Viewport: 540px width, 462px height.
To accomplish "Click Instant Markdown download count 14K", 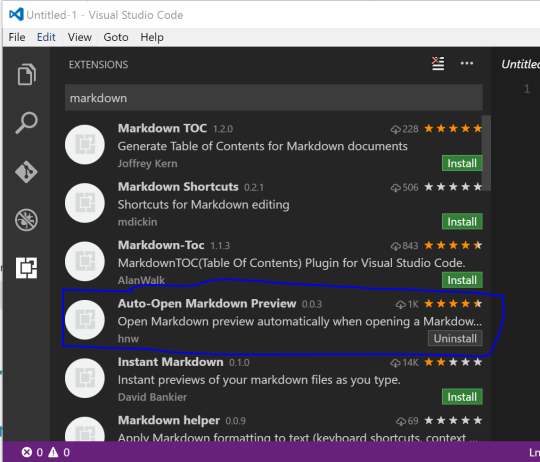I will coord(404,363).
